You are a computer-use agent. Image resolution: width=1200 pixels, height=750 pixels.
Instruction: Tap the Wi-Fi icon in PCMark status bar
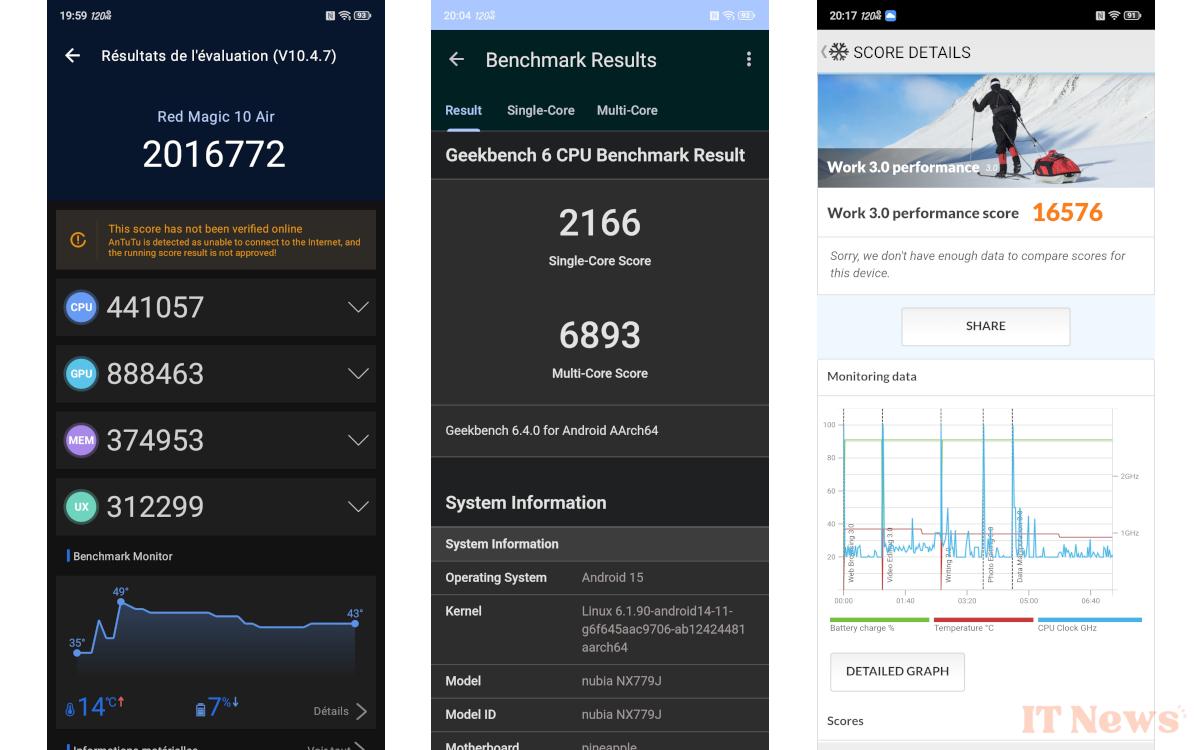(1113, 16)
